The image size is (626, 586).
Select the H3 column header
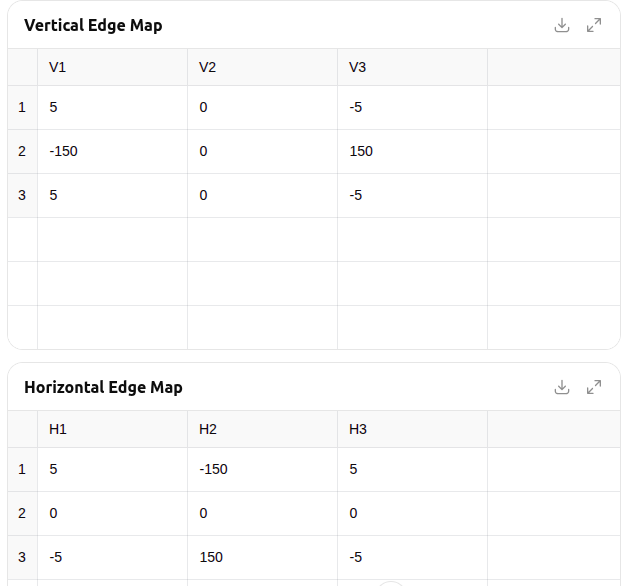[x=412, y=429]
